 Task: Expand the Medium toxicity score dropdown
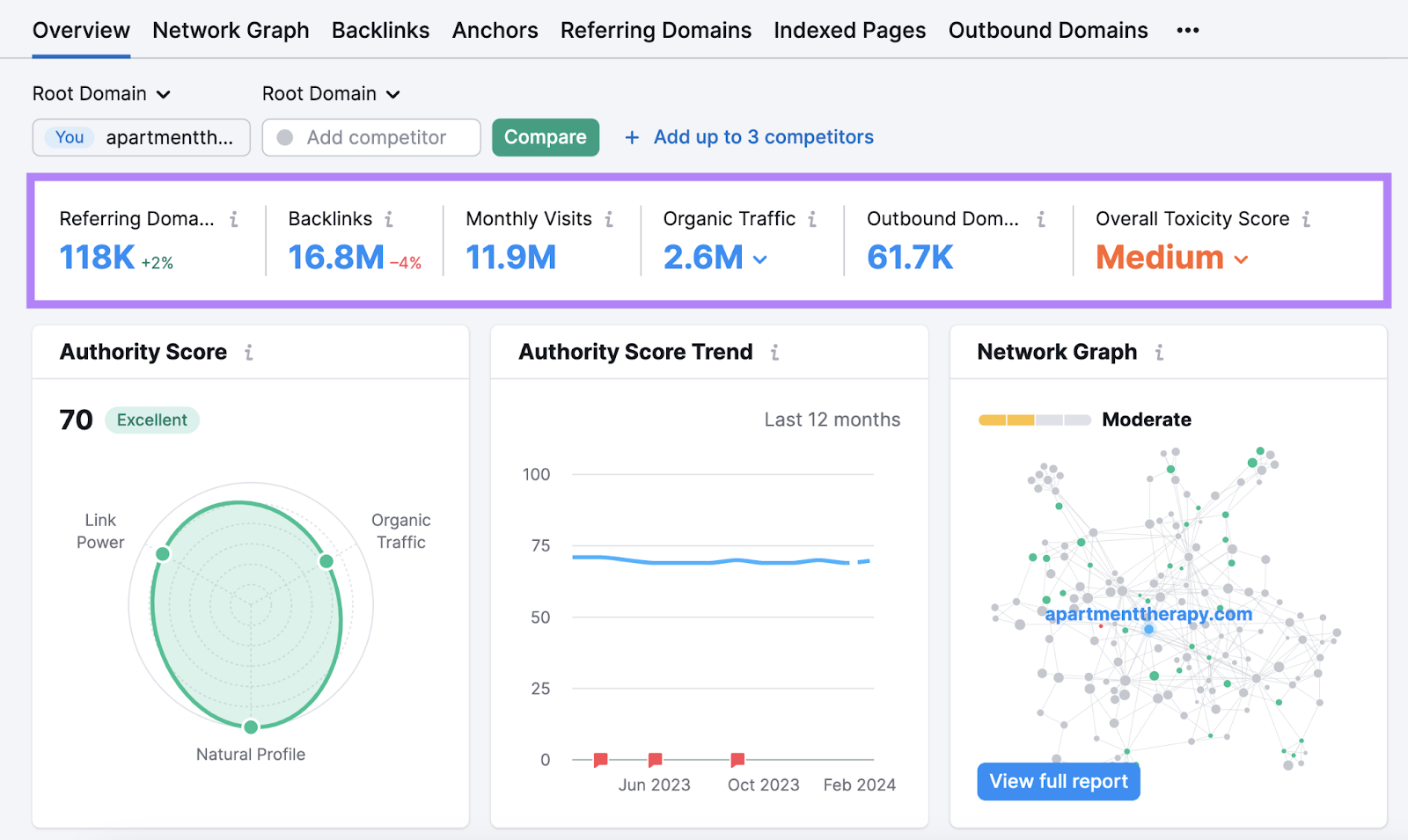coord(1242,259)
